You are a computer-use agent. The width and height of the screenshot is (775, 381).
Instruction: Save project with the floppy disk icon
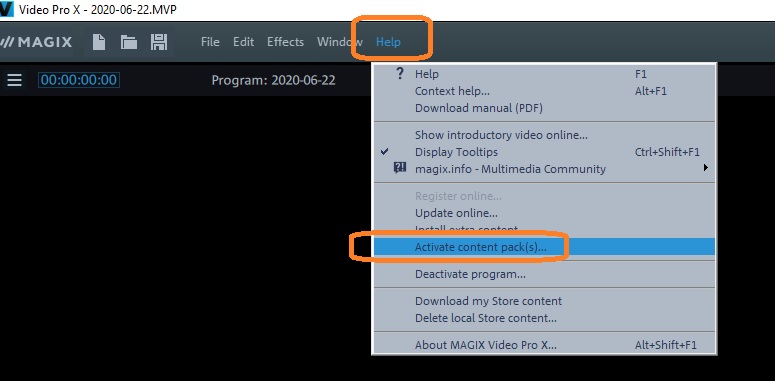click(159, 42)
